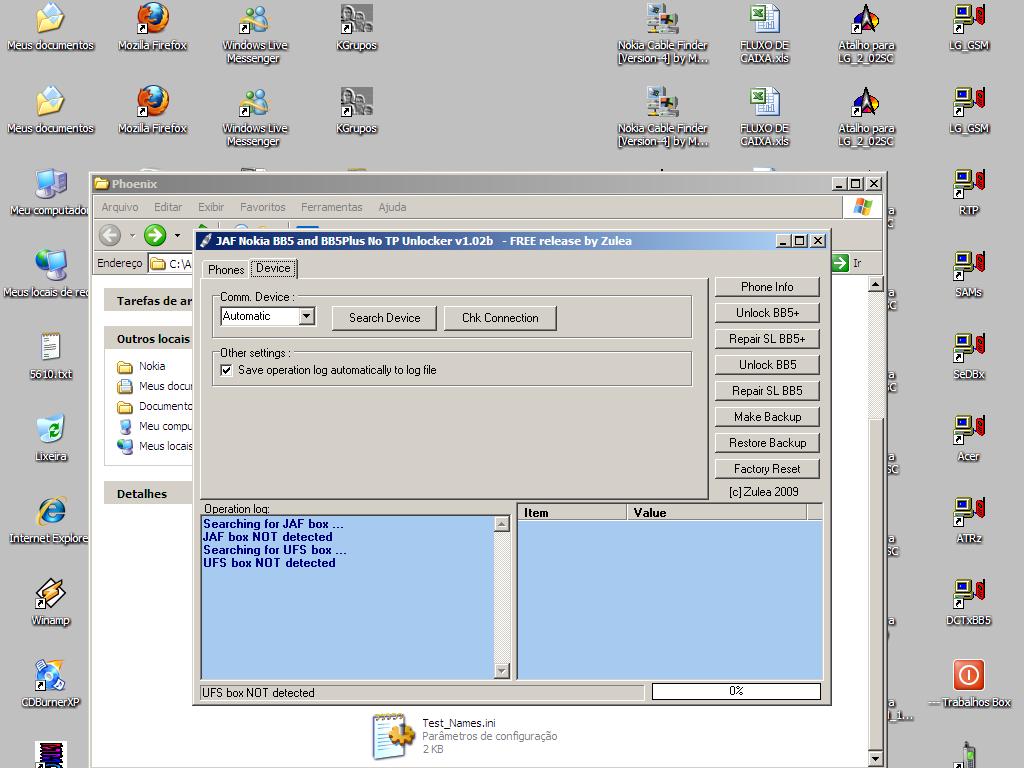Click log line 'JAF box NOT detected'

(x=268, y=537)
